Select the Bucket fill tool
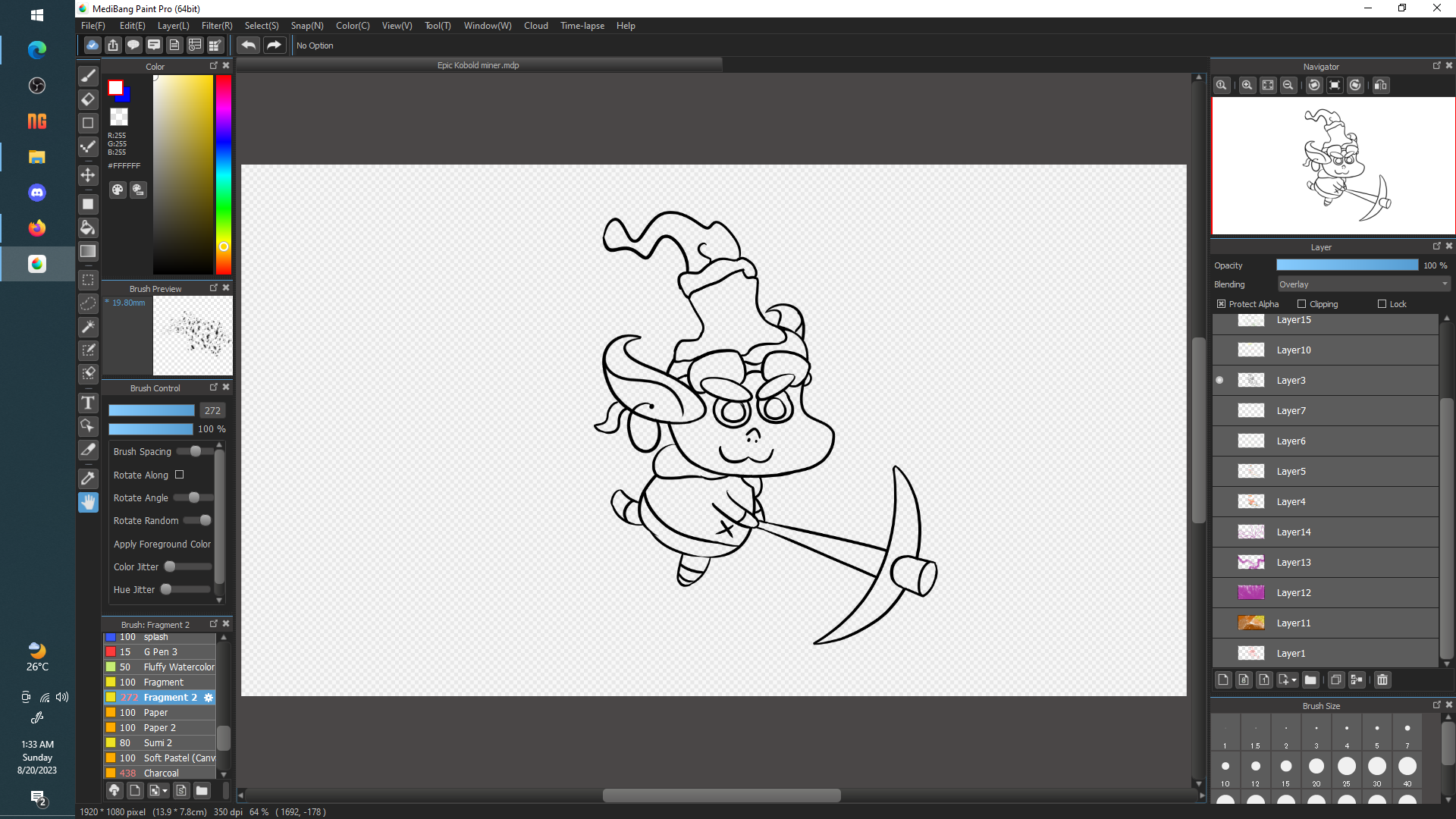1456x819 pixels. pyautogui.click(x=88, y=227)
